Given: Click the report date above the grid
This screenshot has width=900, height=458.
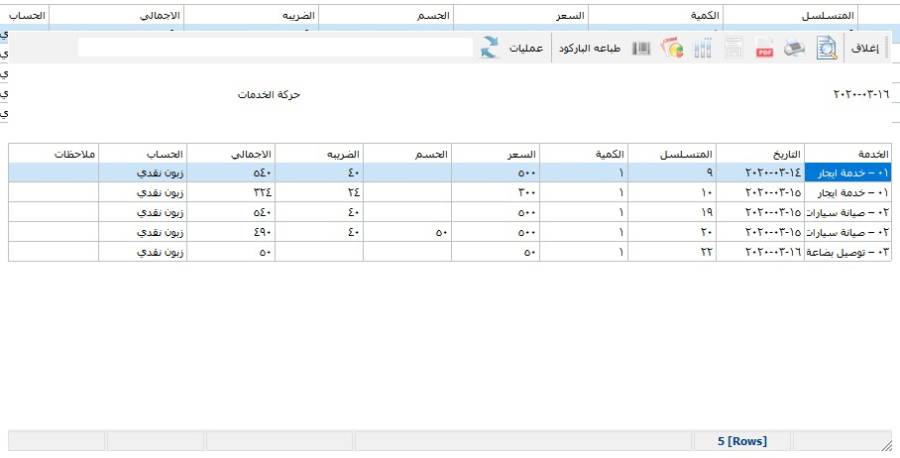Looking at the screenshot, I should click(x=860, y=94).
